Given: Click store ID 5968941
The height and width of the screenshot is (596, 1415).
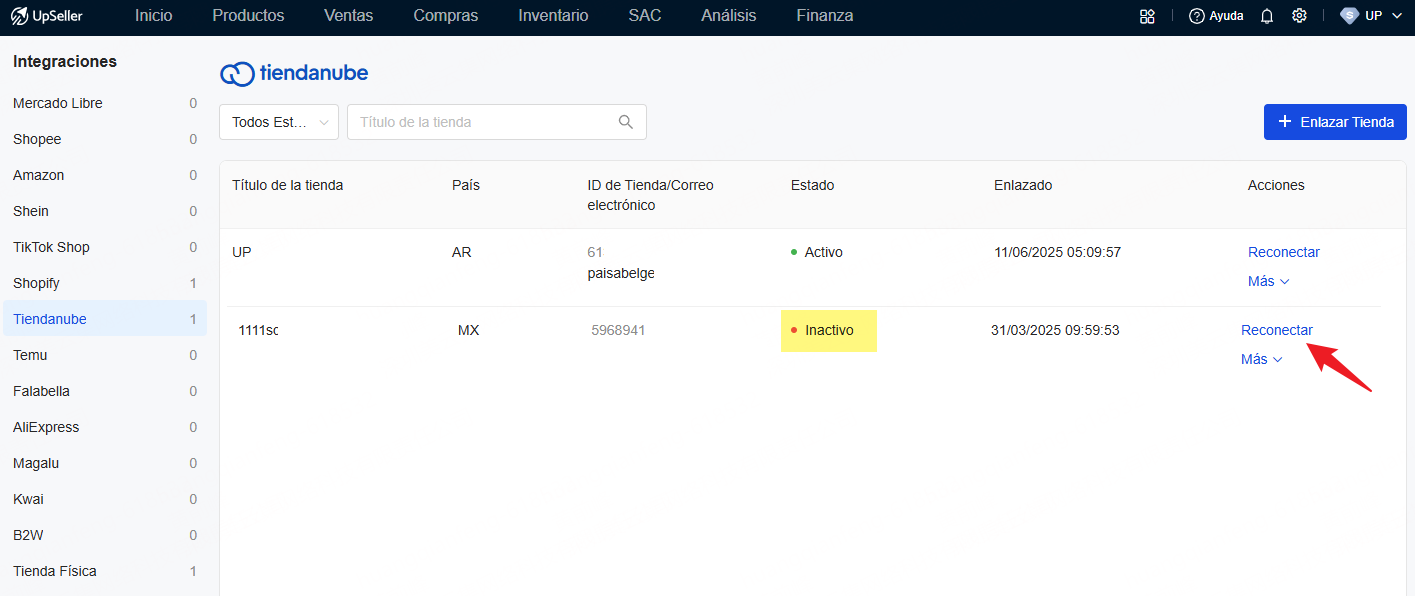Looking at the screenshot, I should coord(618,330).
